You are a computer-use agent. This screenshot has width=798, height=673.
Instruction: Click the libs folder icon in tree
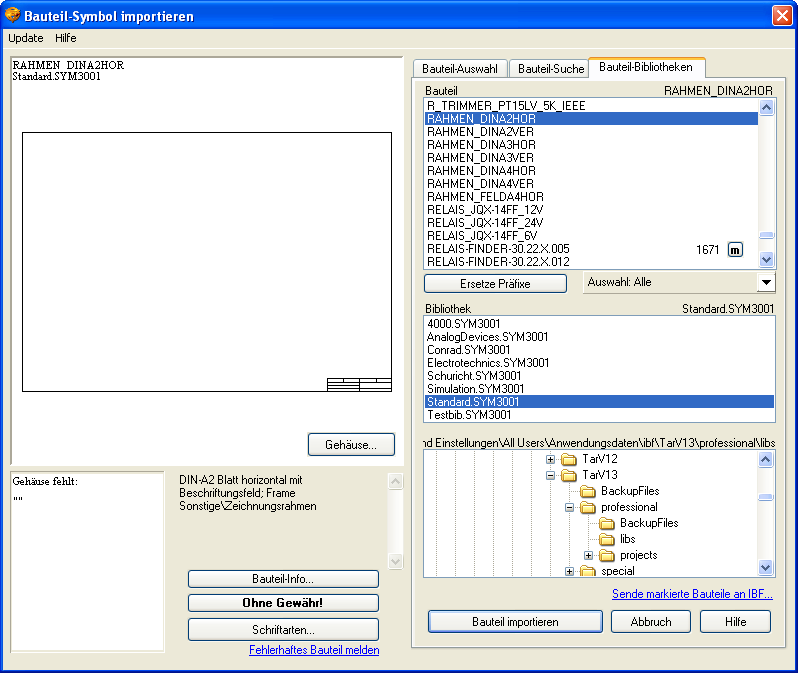click(x=607, y=539)
